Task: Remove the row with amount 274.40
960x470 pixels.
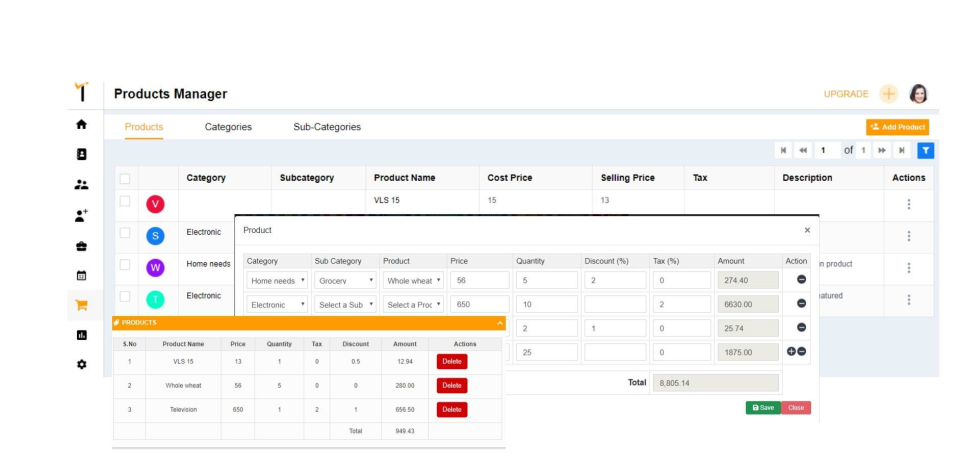Action: 801,279
